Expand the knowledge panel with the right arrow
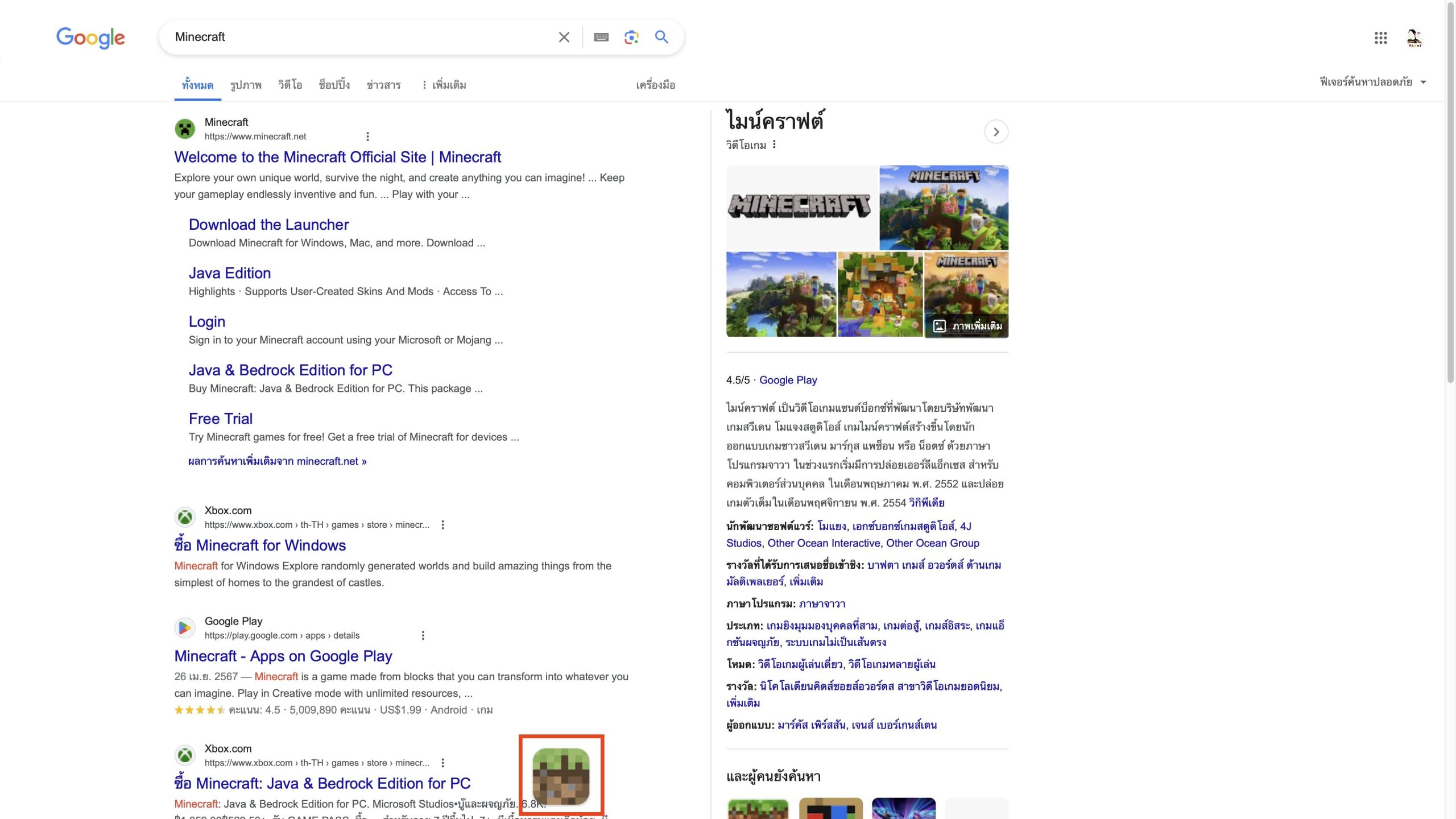 pos(996,131)
